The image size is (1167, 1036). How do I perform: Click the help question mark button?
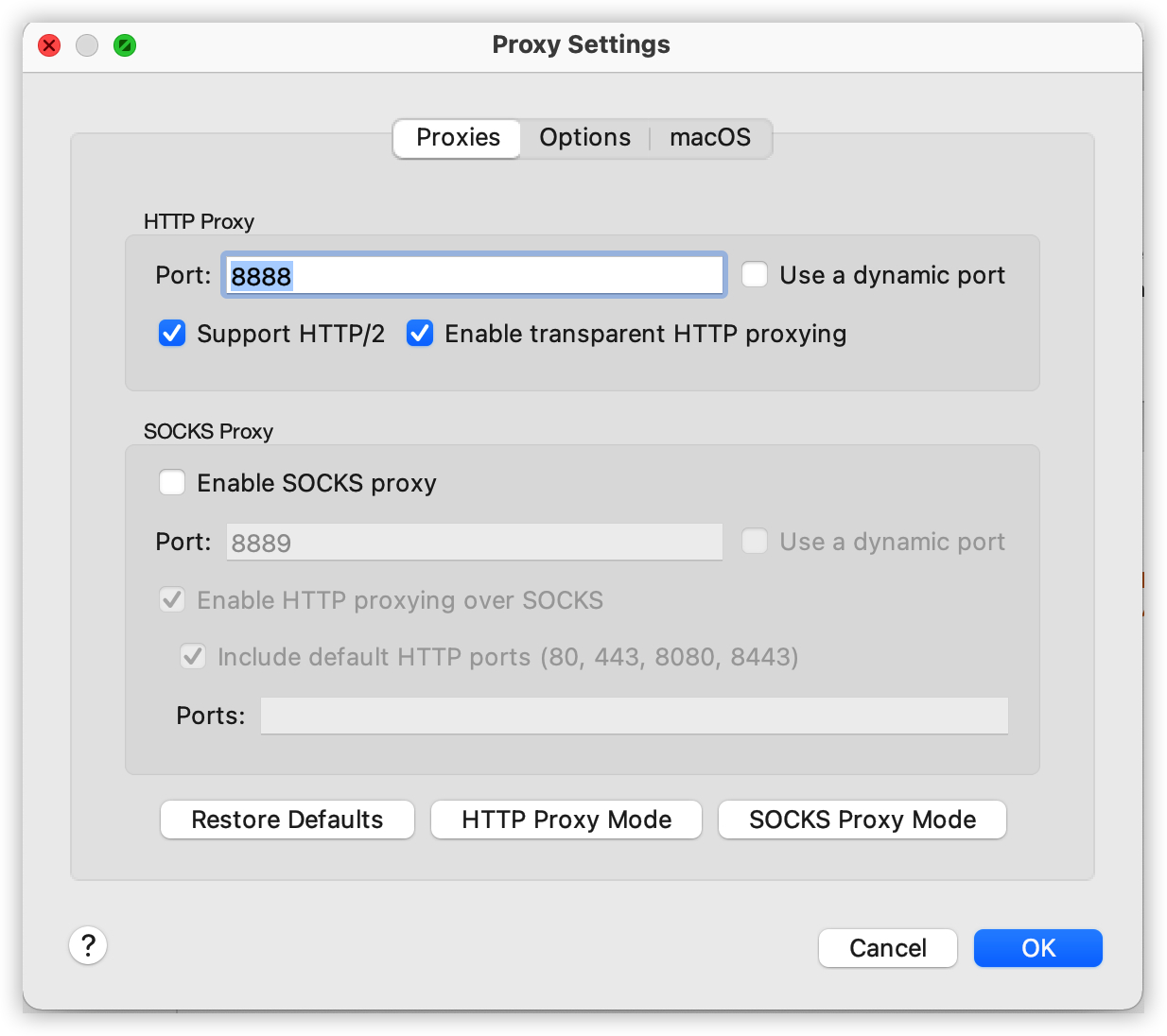(x=88, y=945)
